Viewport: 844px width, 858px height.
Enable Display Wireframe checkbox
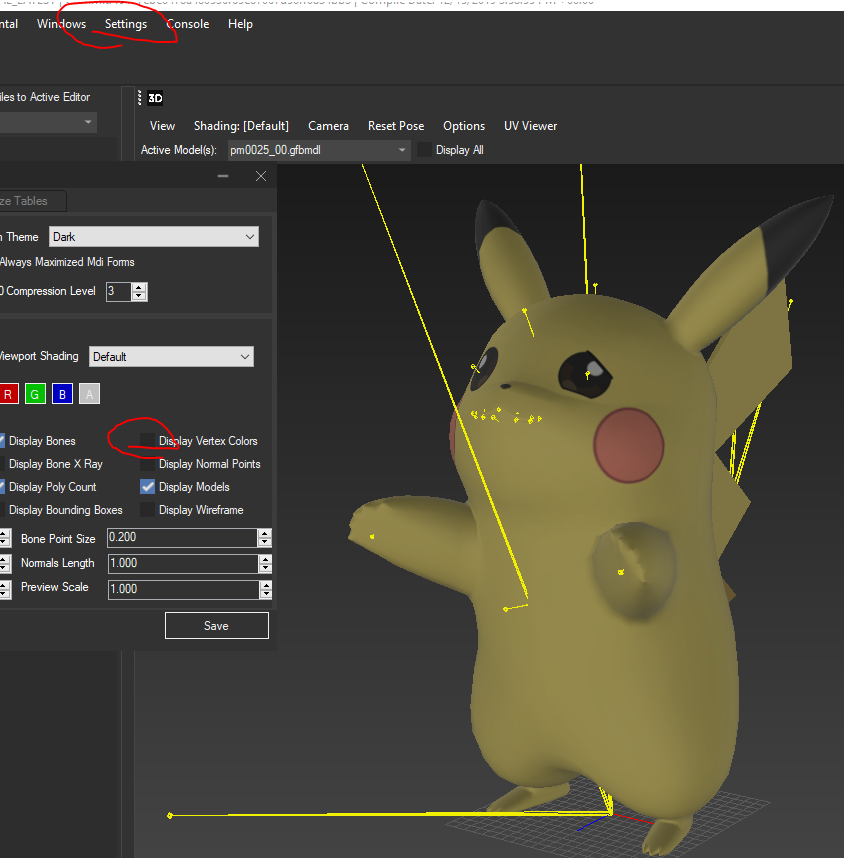(148, 510)
